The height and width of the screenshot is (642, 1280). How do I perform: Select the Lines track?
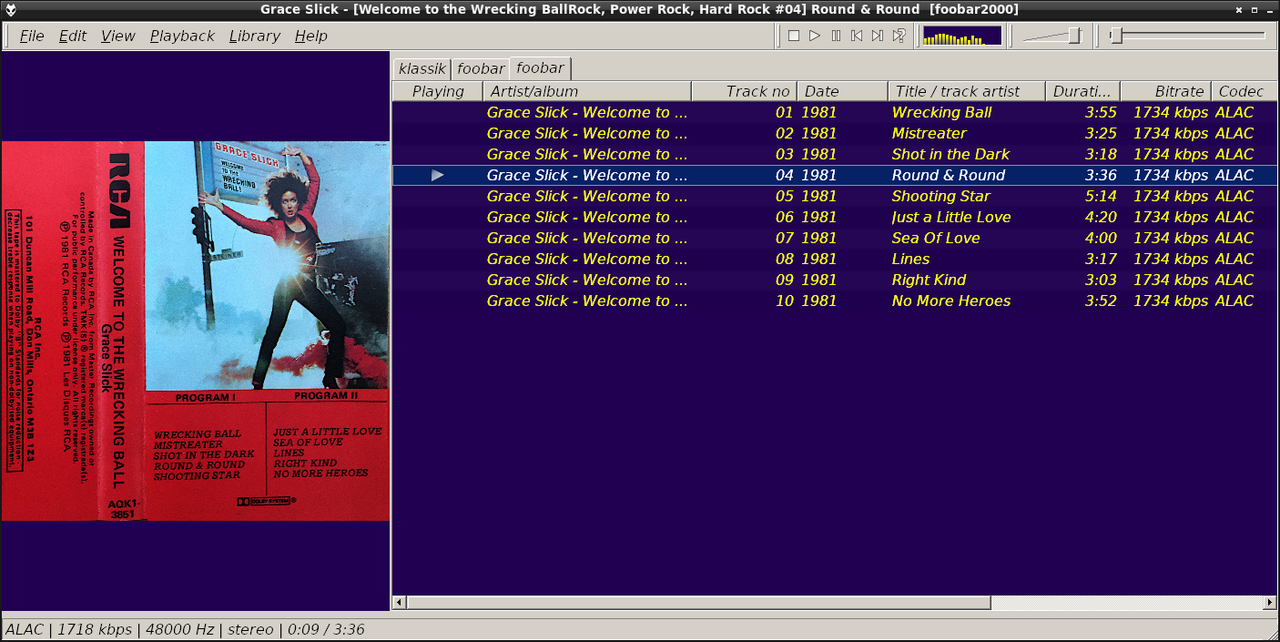(x=834, y=259)
